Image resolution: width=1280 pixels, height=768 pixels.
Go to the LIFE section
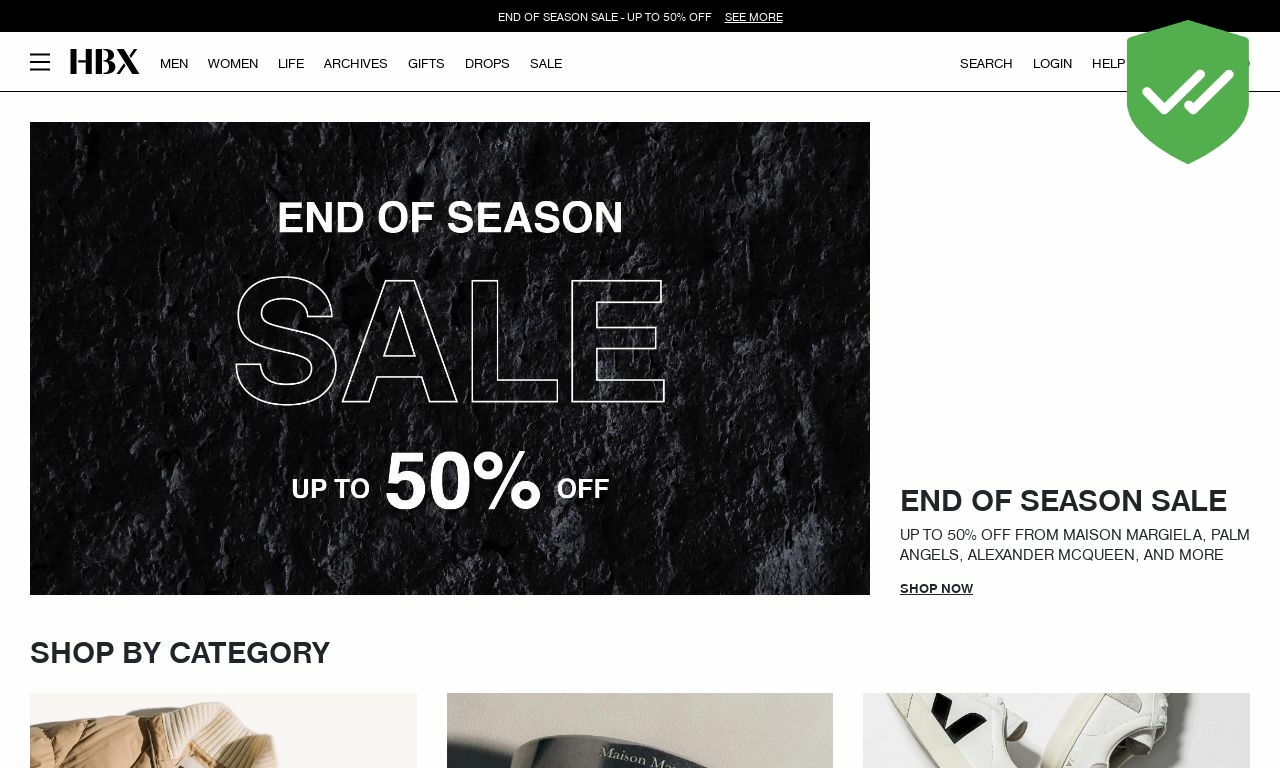tap(291, 63)
